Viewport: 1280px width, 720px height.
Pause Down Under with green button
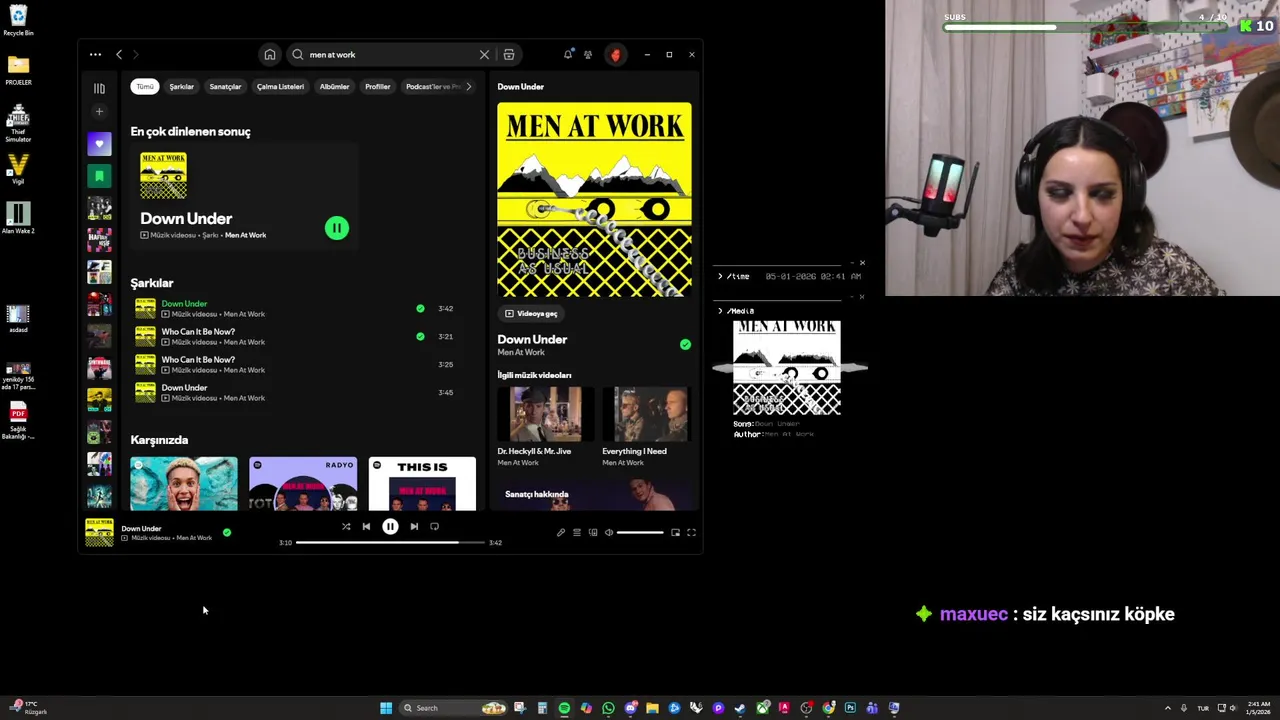pyautogui.click(x=337, y=228)
